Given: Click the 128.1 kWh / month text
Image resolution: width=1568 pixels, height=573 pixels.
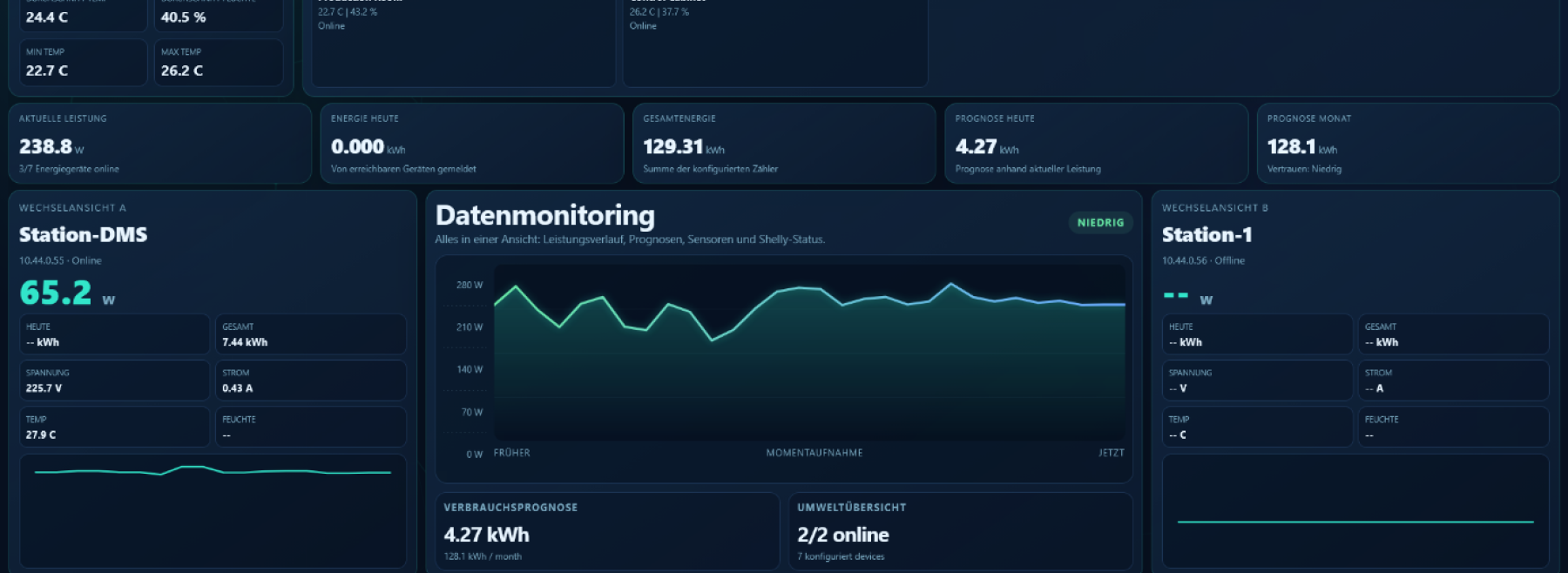Looking at the screenshot, I should tap(483, 556).
